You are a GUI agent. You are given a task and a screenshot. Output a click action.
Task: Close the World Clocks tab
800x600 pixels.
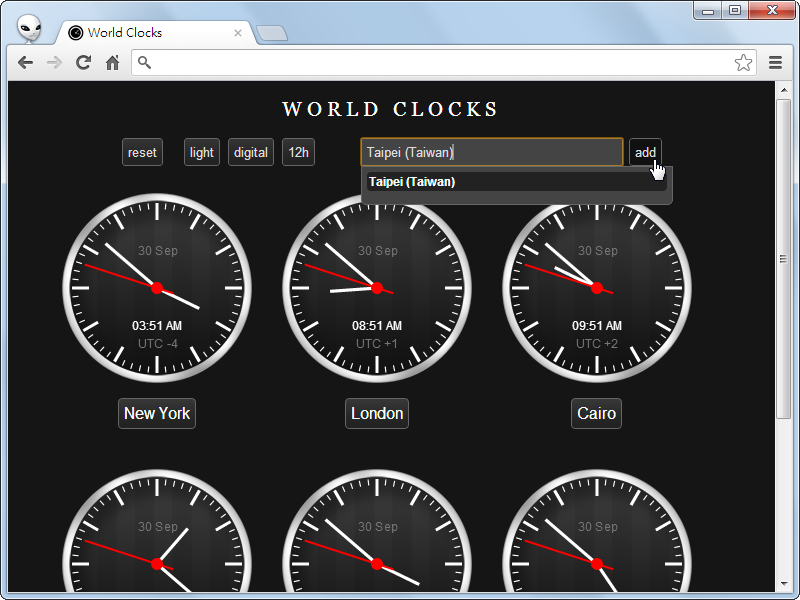click(x=238, y=33)
